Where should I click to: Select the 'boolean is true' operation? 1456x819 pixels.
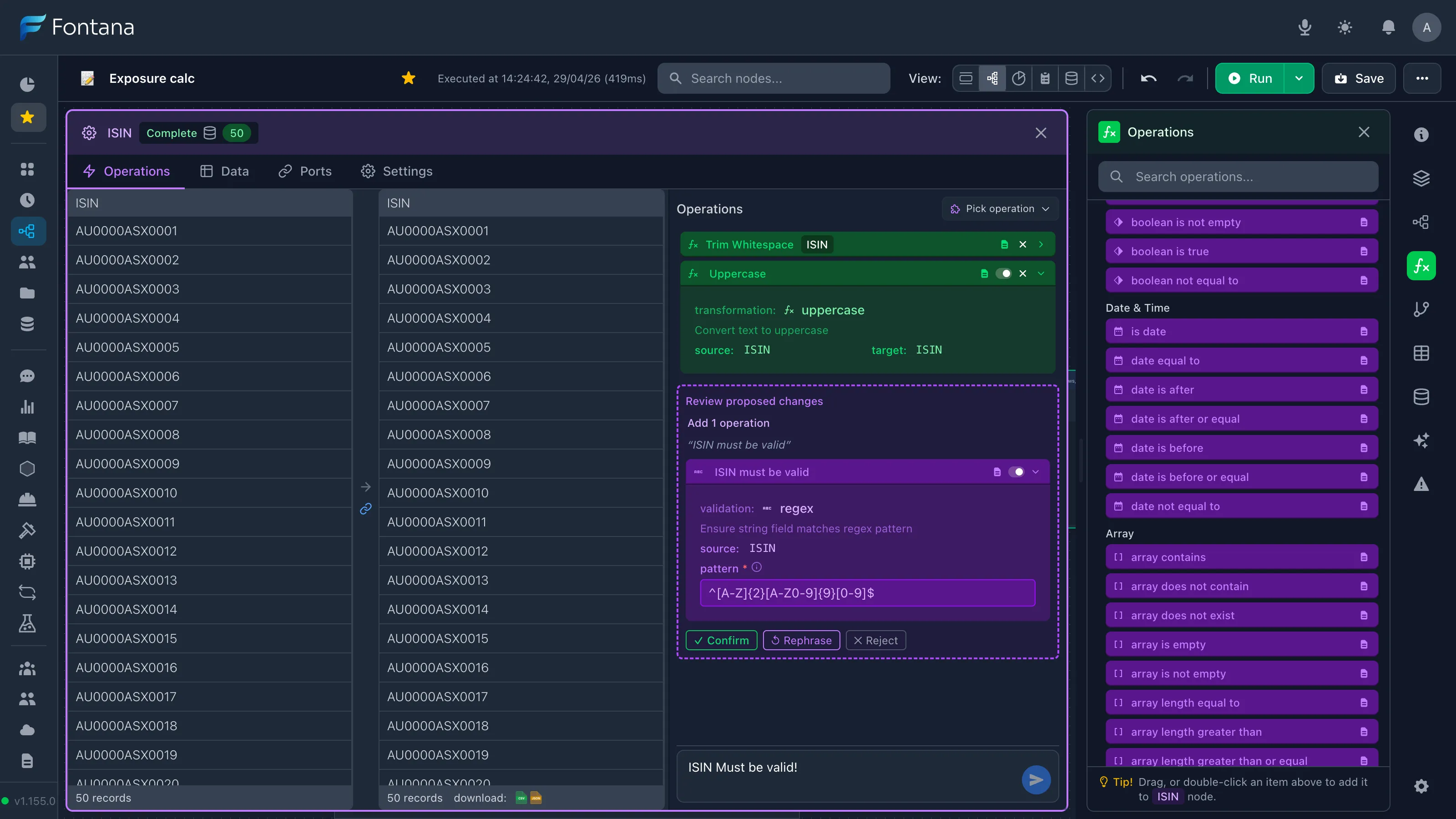(x=1241, y=251)
